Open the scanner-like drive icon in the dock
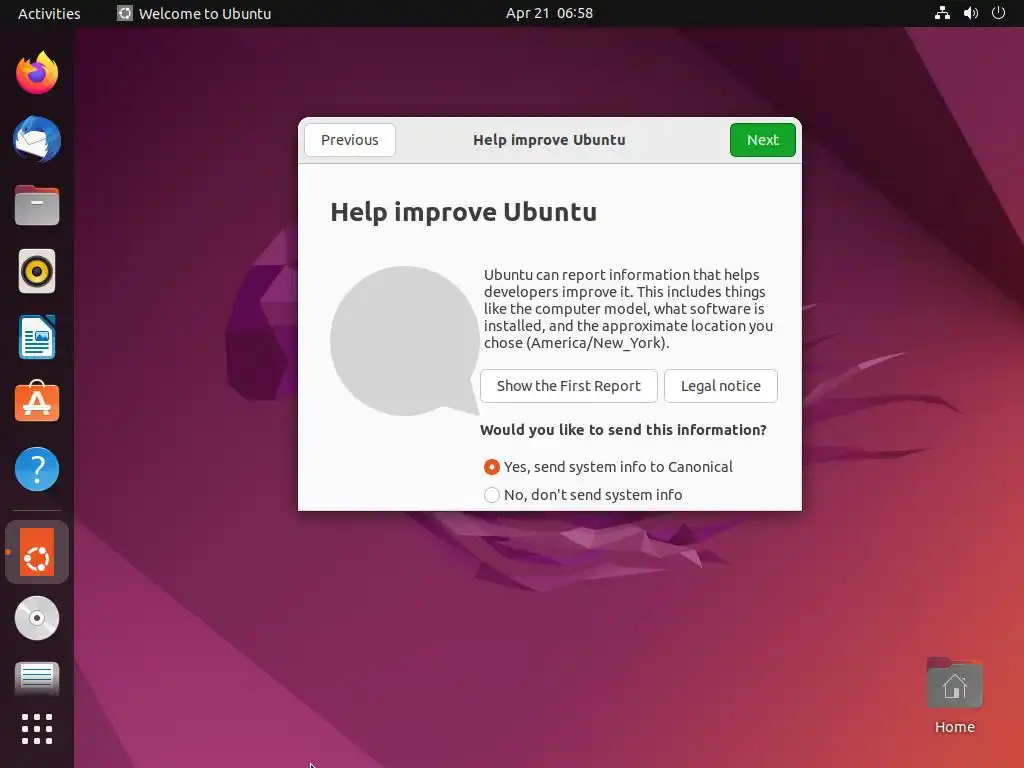Screen dimensions: 1024x768 tap(37, 678)
